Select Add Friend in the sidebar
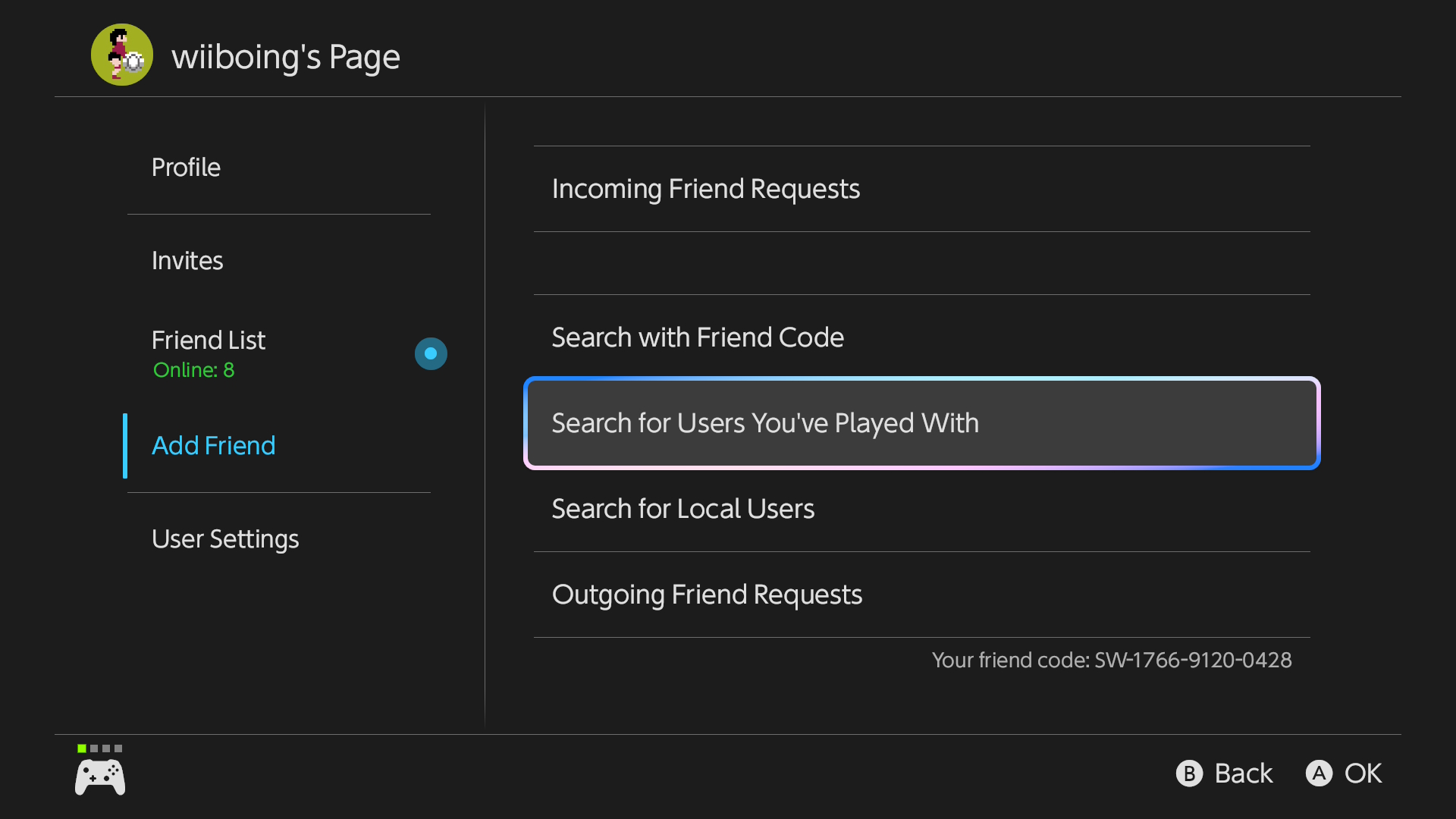Image resolution: width=1456 pixels, height=819 pixels. point(279,446)
